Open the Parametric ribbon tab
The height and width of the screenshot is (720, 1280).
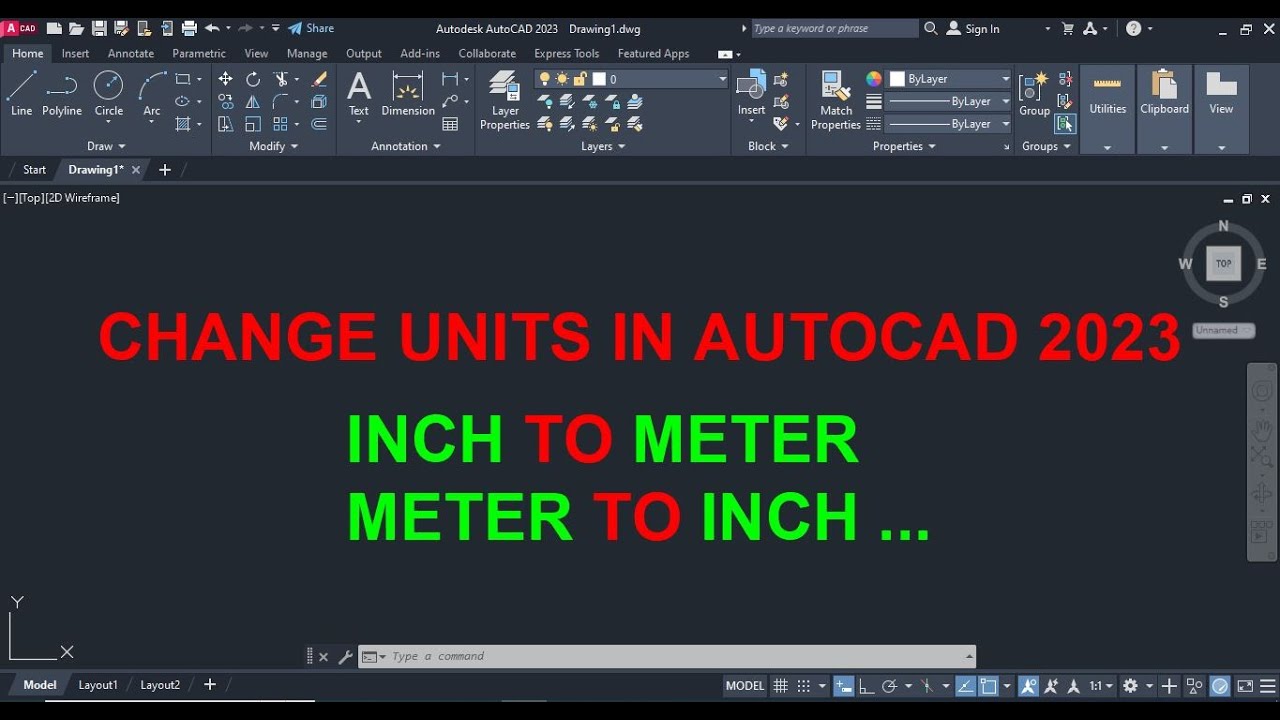199,54
